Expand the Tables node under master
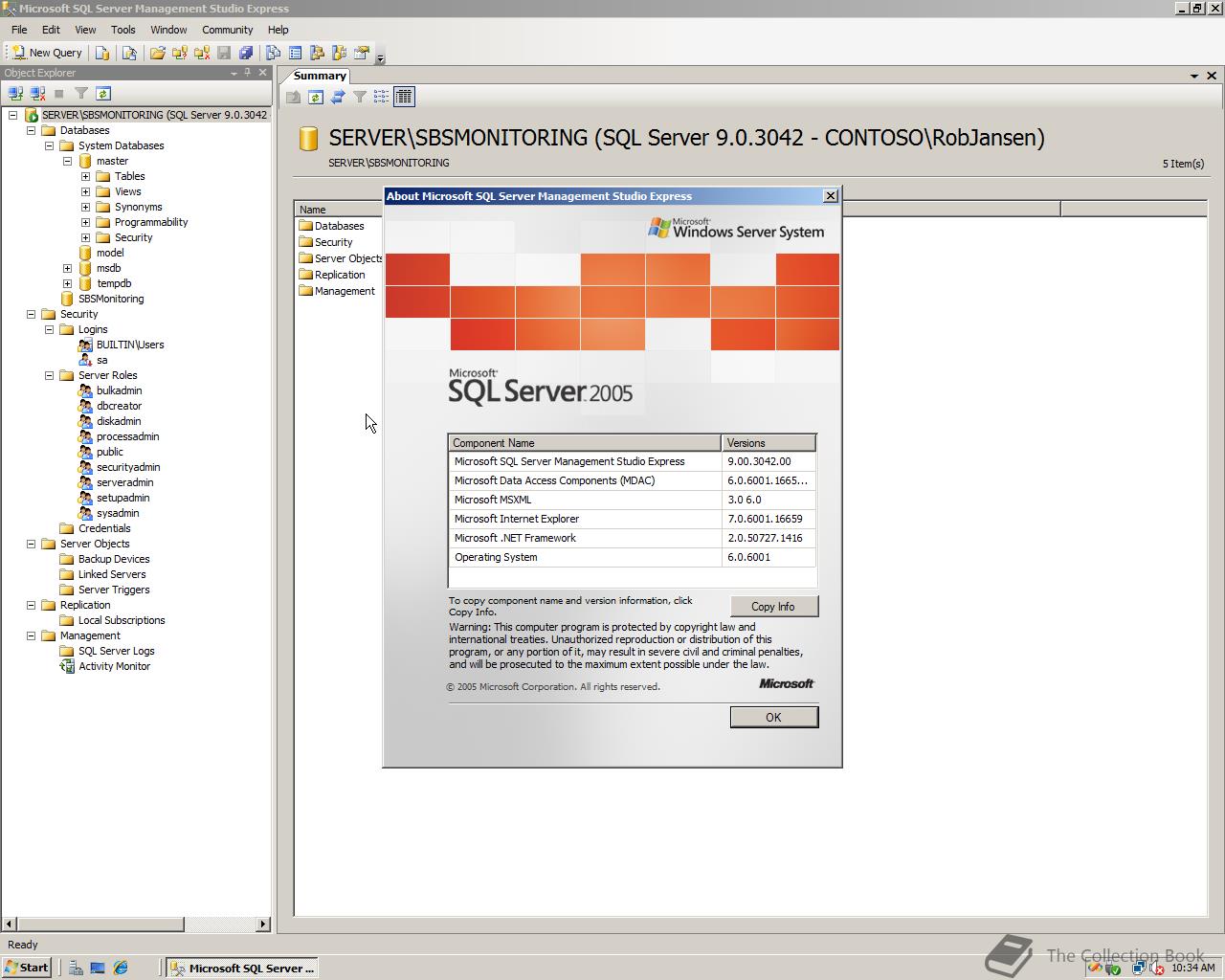1225x980 pixels. (86, 176)
